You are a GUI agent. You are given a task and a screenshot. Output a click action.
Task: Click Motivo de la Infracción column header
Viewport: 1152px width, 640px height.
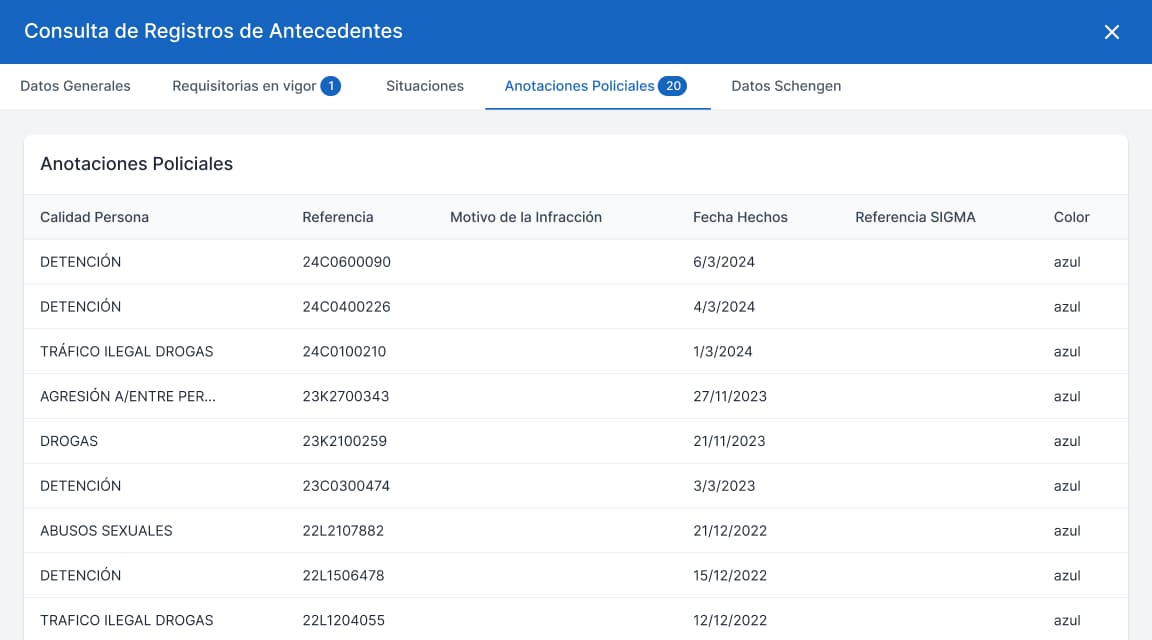pos(526,217)
